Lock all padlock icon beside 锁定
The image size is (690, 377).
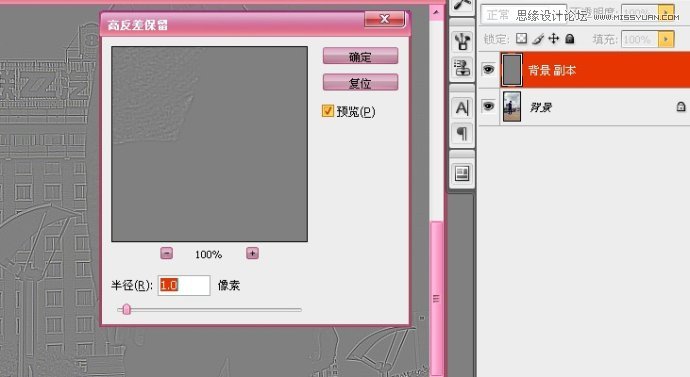pyautogui.click(x=570, y=39)
